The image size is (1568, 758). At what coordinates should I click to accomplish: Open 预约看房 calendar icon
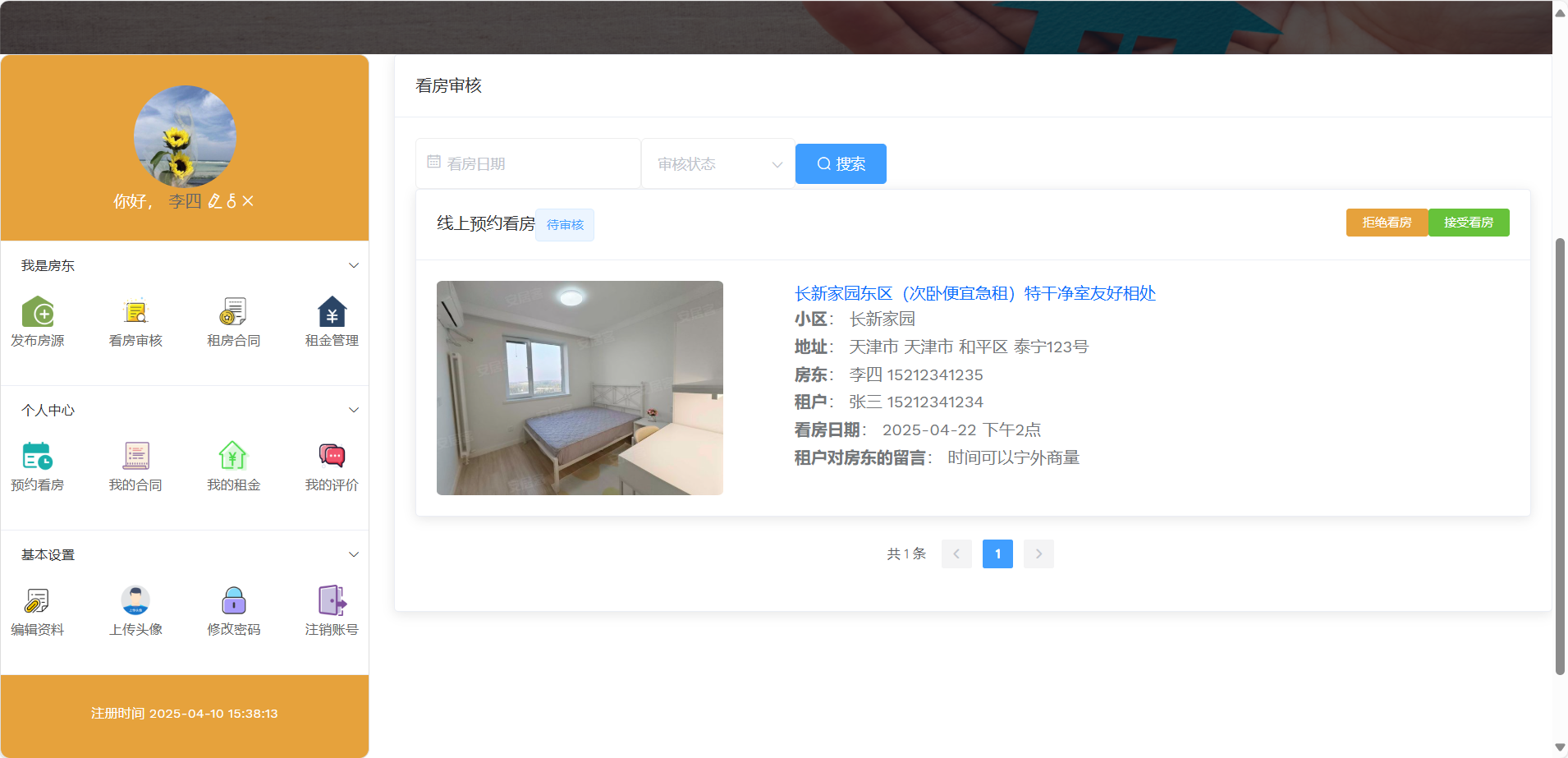point(37,457)
